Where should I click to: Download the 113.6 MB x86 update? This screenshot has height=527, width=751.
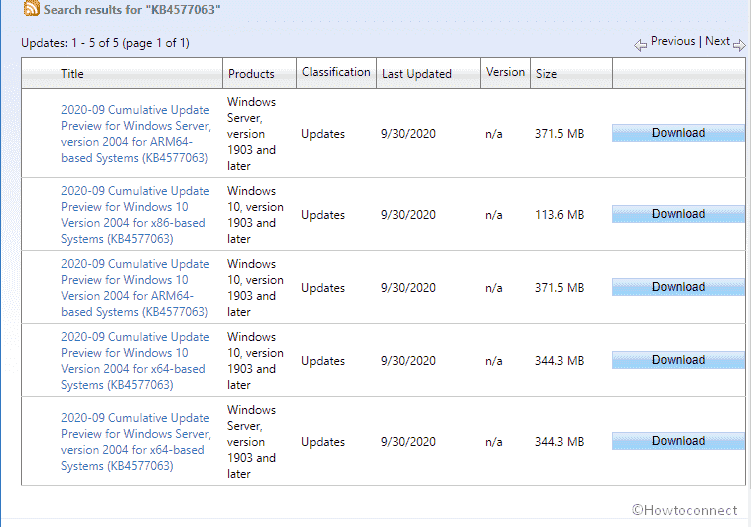[678, 214]
